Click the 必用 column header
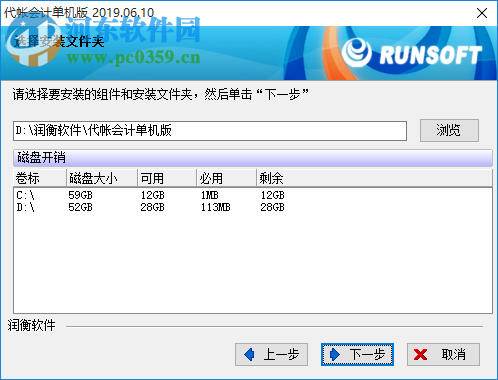Image resolution: width=498 pixels, height=380 pixels. click(x=226, y=178)
